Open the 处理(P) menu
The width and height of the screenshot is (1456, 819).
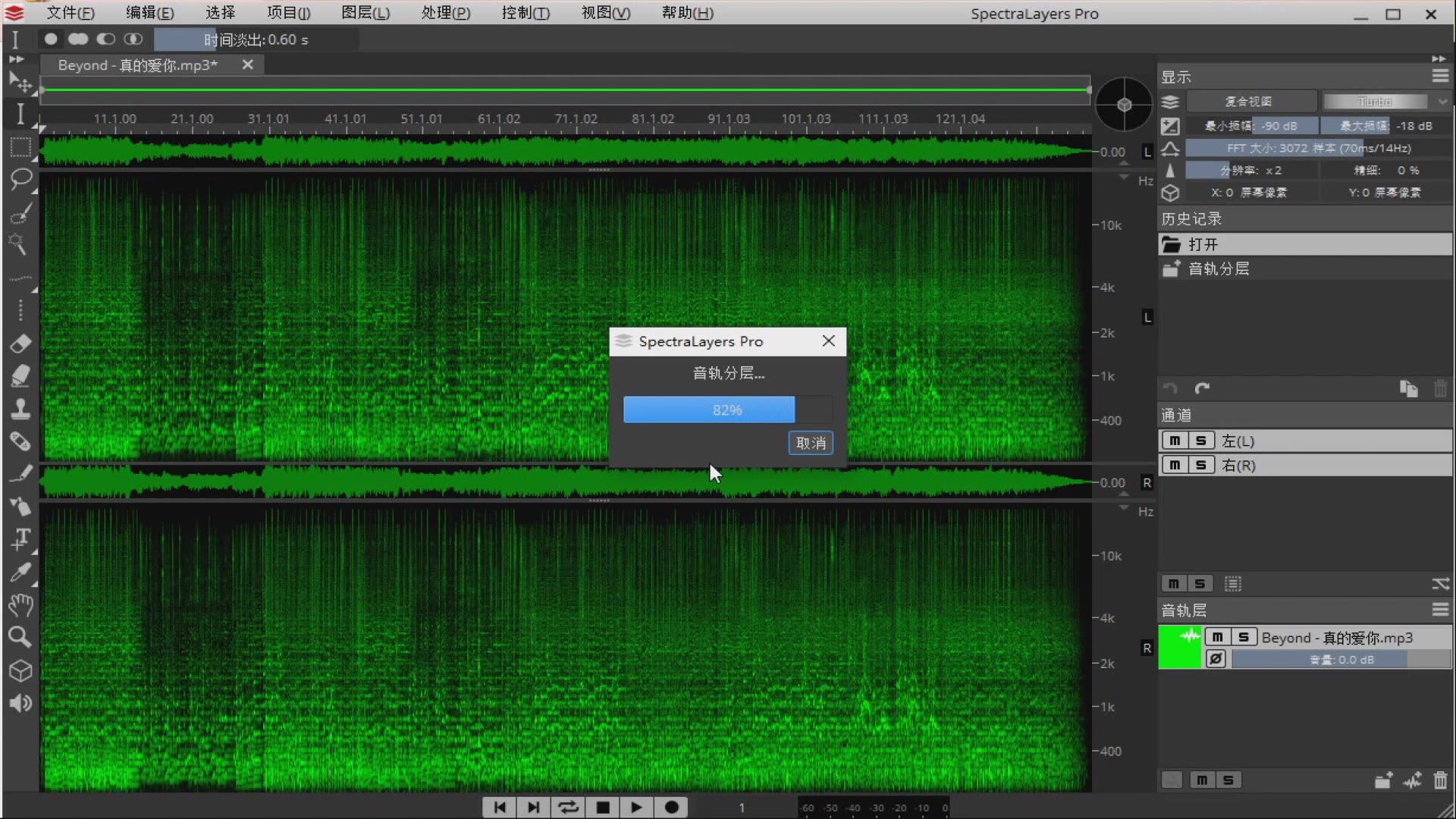tap(445, 13)
